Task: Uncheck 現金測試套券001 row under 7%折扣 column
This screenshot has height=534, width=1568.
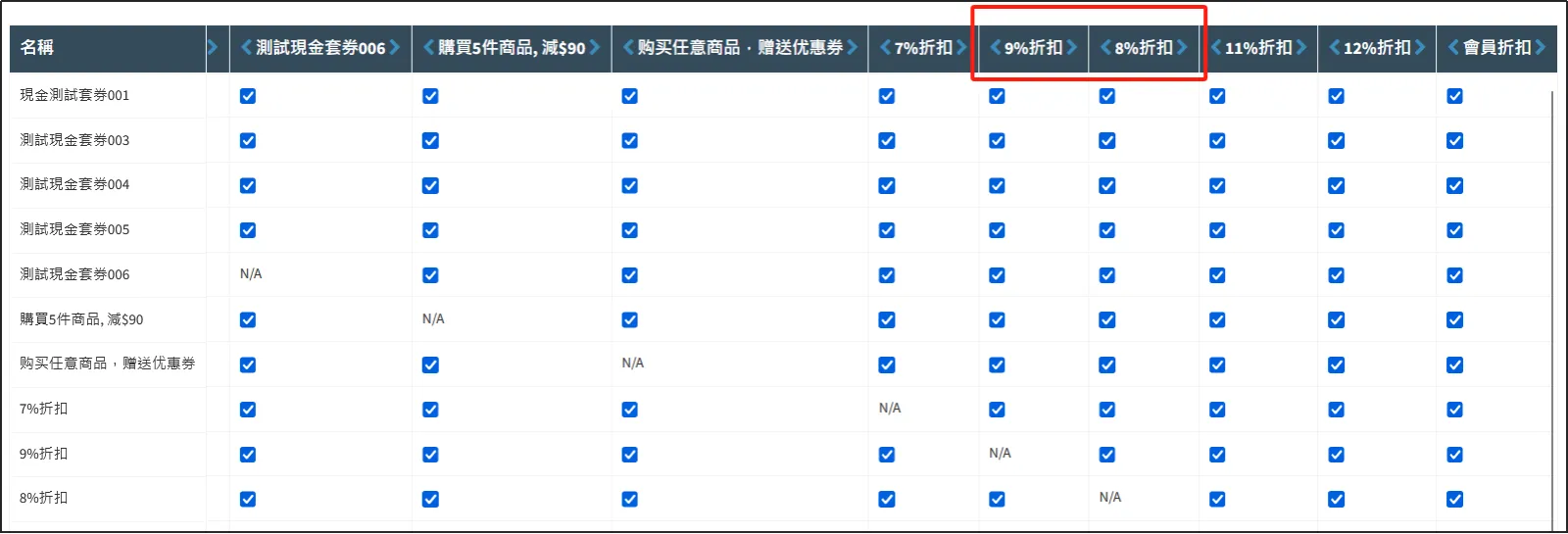Action: tap(887, 96)
